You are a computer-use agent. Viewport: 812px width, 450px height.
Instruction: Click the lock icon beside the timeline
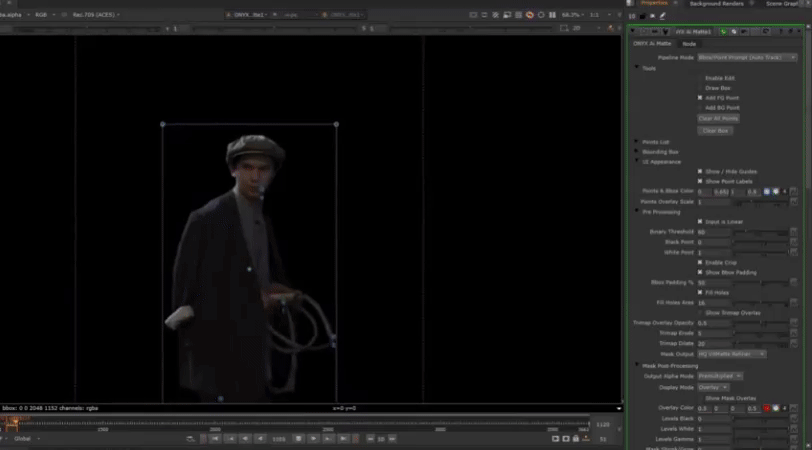(575, 439)
